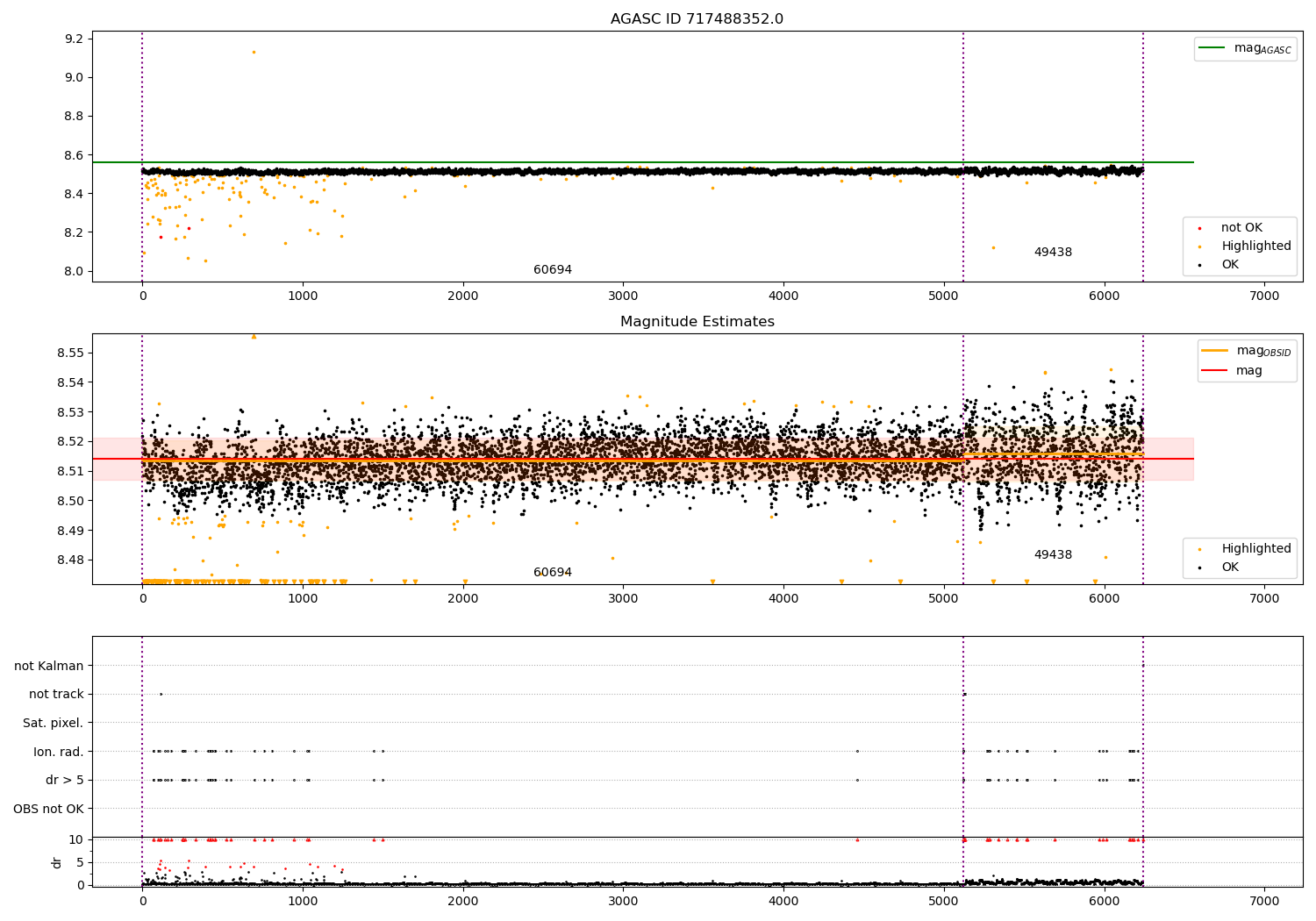Screen dimensions: 1316x921
Task: Select the "not OK" legend entry in the top plot
Action: tap(1241, 228)
